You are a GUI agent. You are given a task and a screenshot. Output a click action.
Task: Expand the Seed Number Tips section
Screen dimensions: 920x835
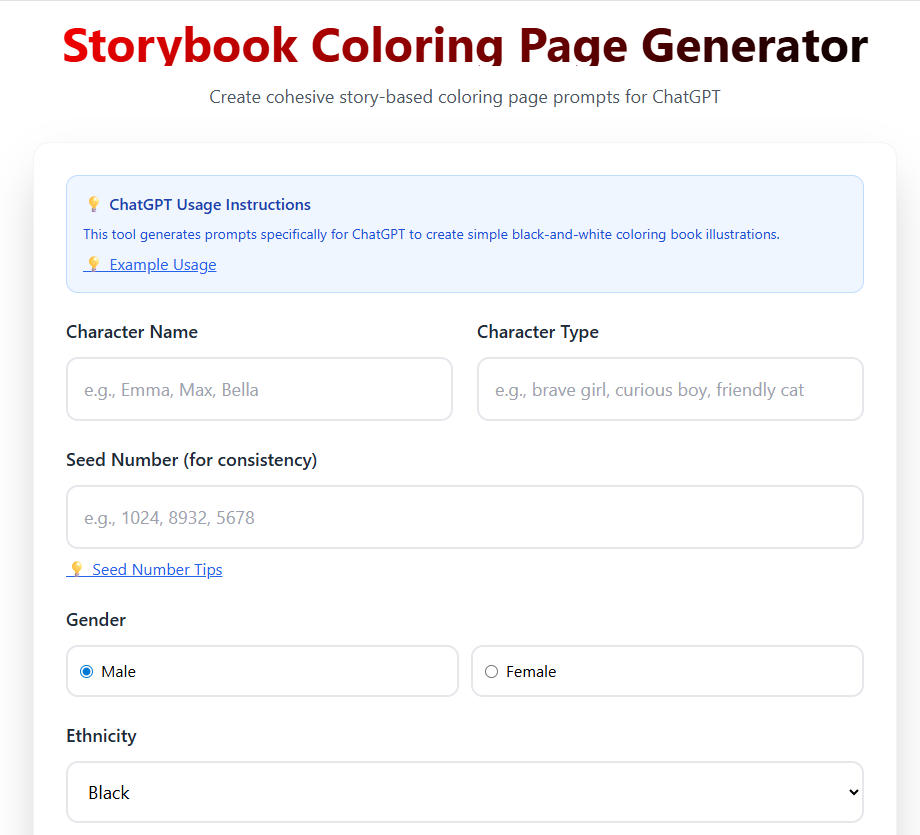156,569
